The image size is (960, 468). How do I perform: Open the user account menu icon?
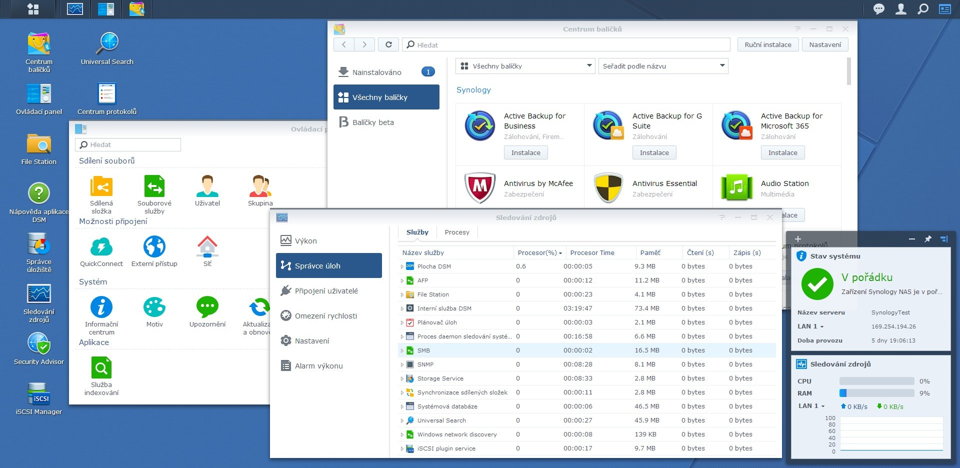[x=901, y=9]
